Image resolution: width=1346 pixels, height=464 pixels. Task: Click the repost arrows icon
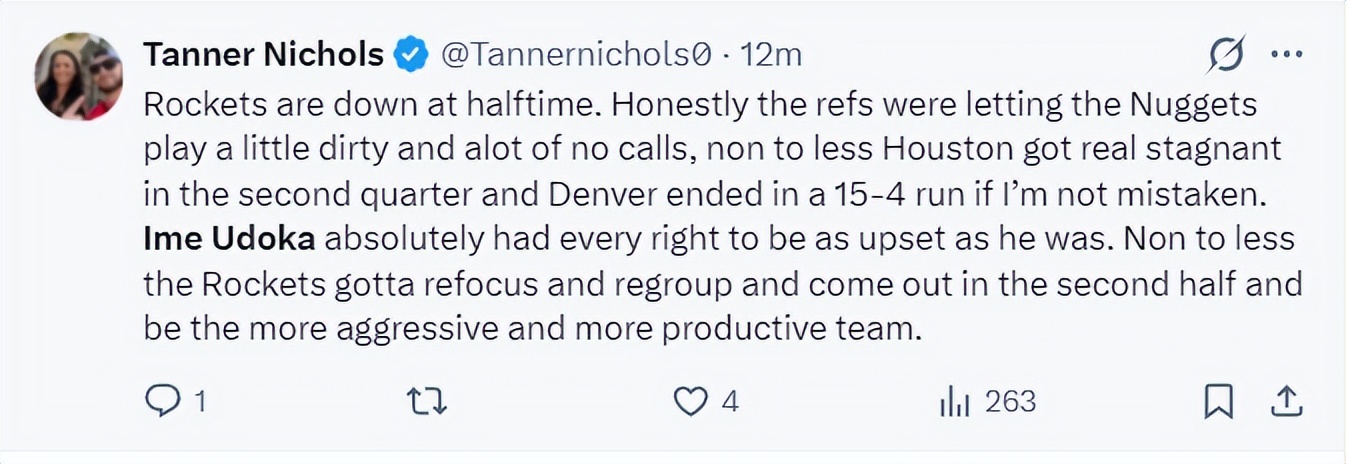tap(427, 402)
